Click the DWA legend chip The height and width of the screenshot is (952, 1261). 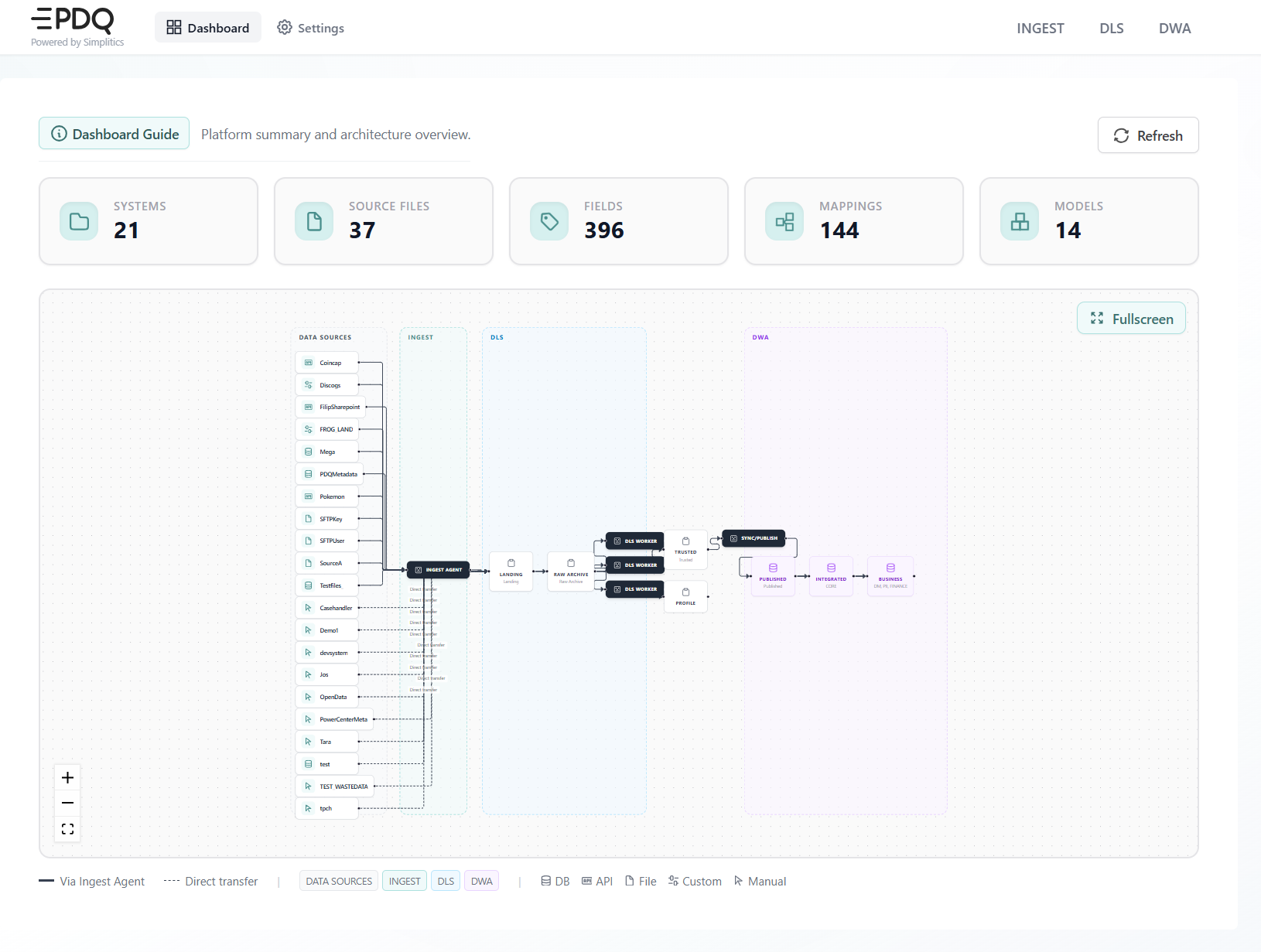coord(481,881)
